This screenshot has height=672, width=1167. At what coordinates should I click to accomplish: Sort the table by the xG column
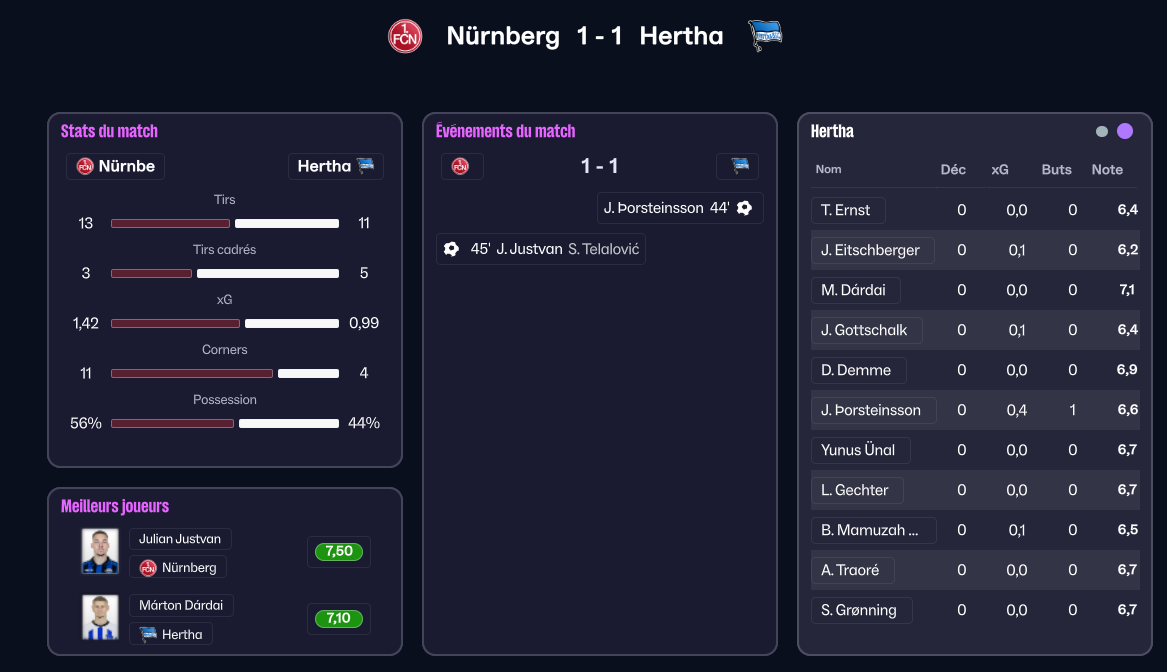click(x=1000, y=170)
